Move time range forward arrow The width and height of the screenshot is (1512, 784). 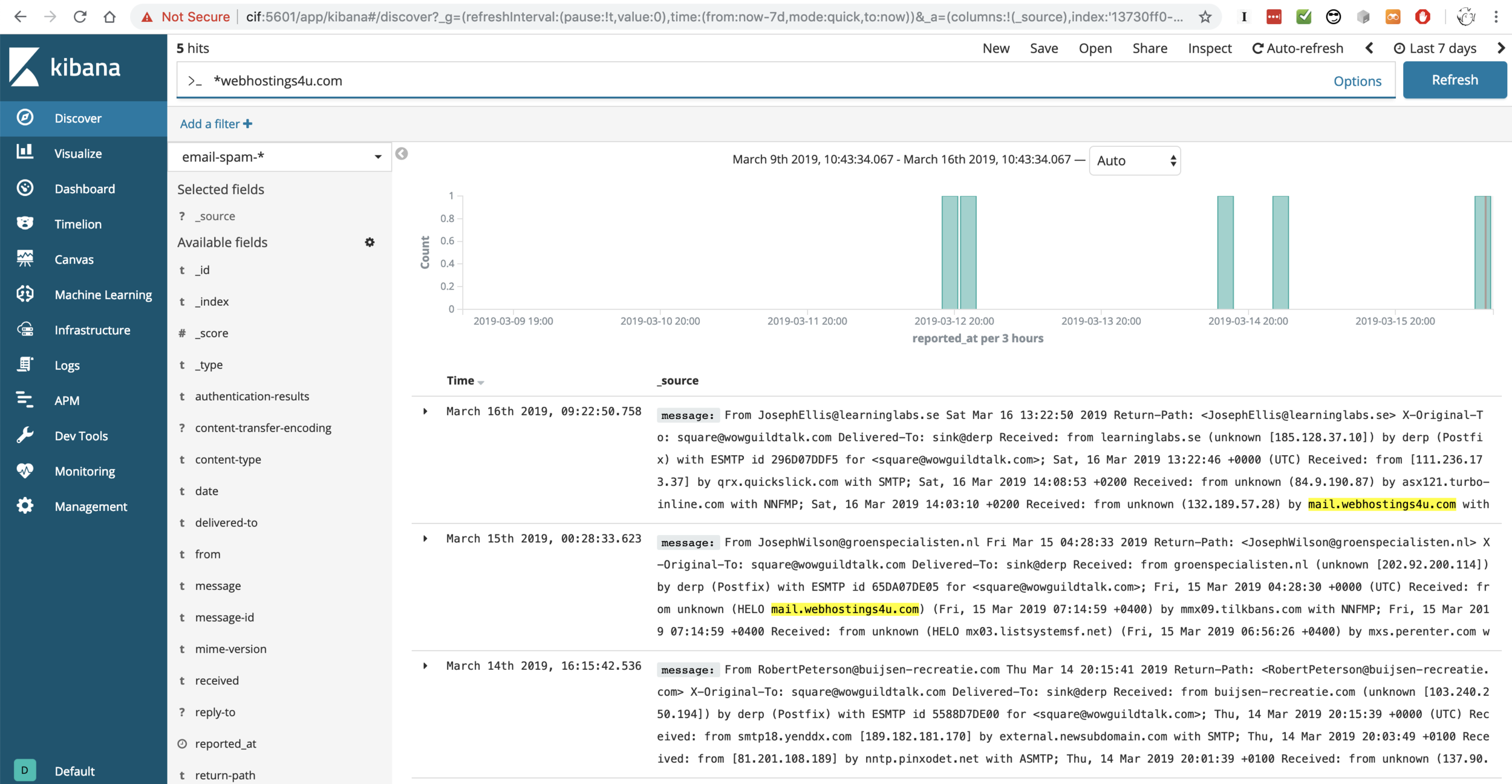[1501, 48]
